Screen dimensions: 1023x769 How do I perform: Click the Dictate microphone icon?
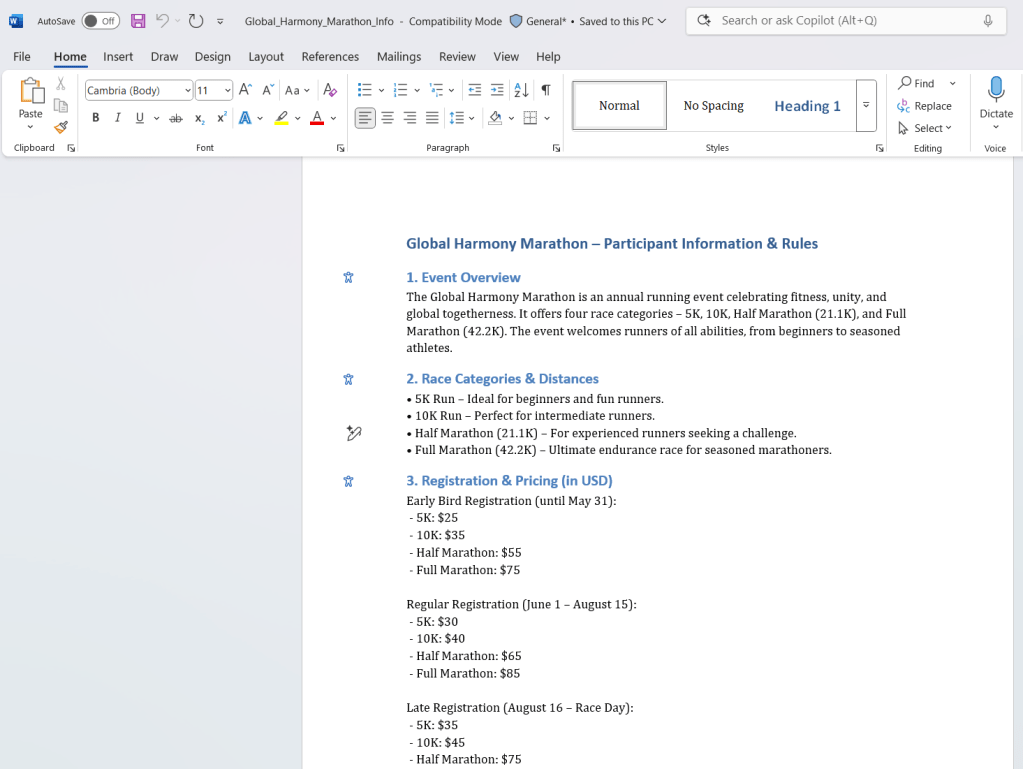click(995, 90)
